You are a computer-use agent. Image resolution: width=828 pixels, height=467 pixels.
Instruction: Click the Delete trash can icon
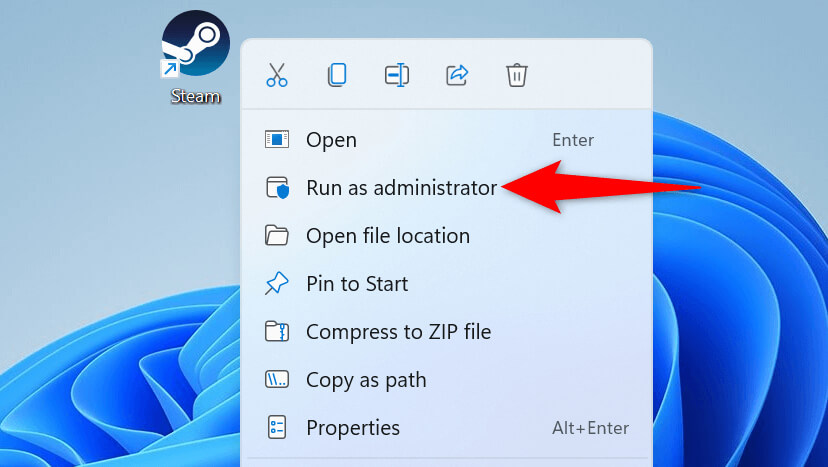point(516,75)
